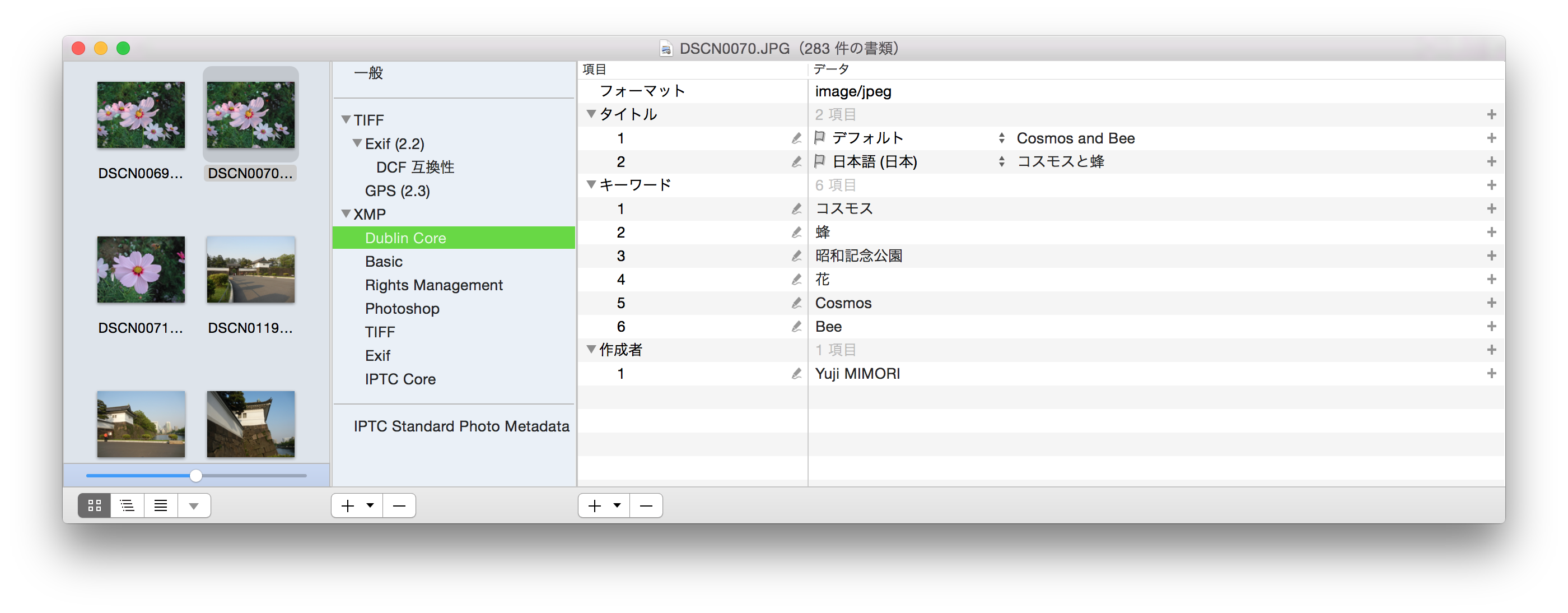Image resolution: width=1568 pixels, height=613 pixels.
Task: Click the データ column header
Action: pyautogui.click(x=1156, y=69)
